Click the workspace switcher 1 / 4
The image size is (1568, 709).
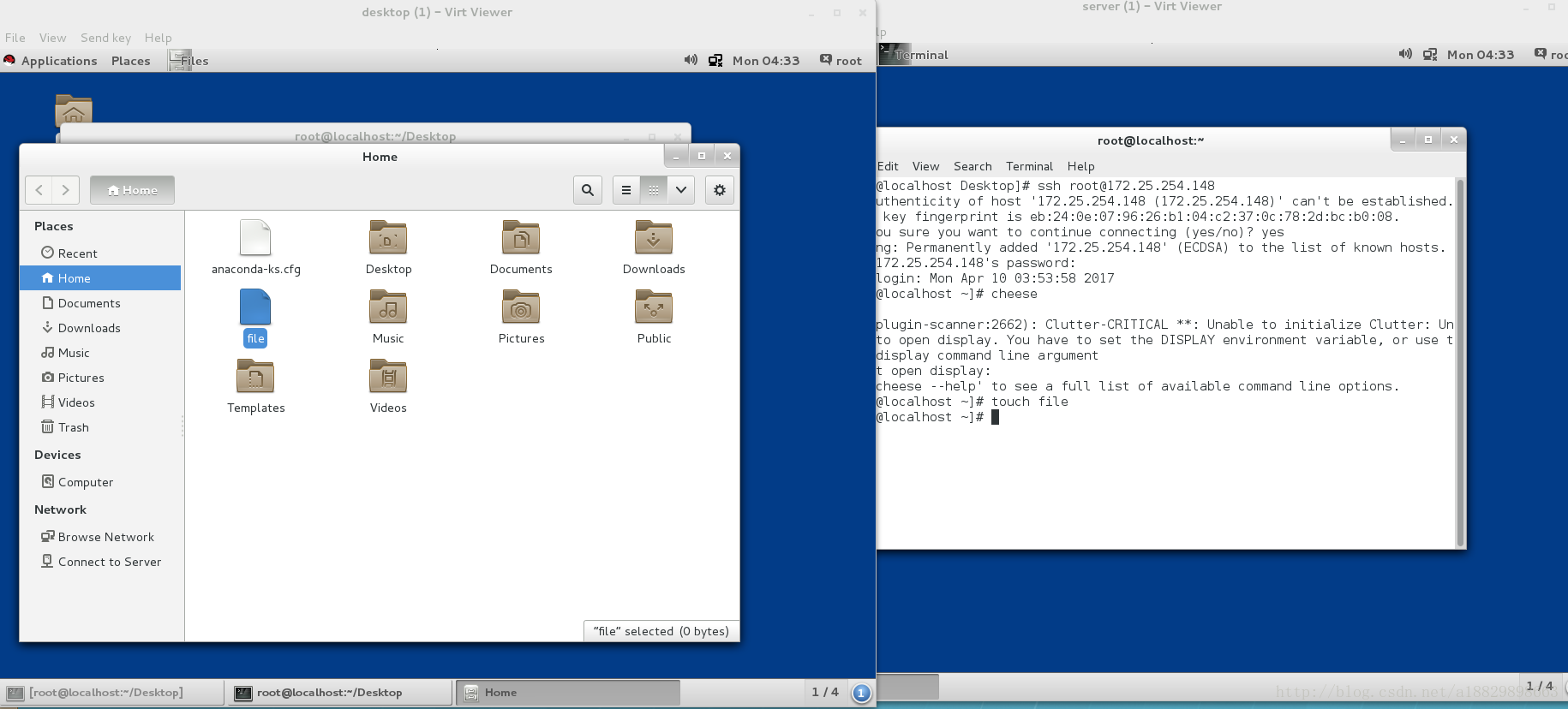pos(825,692)
